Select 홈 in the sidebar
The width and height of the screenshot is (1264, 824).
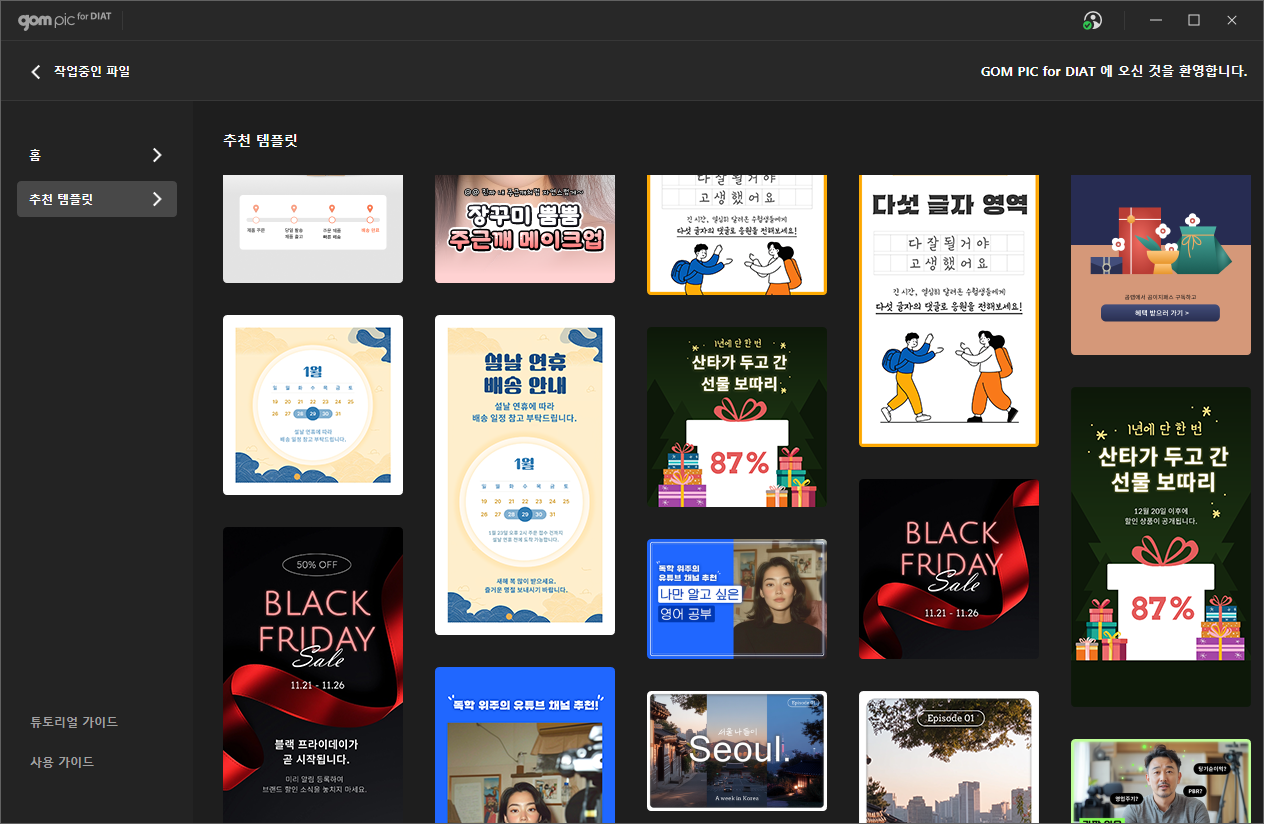tap(36, 155)
